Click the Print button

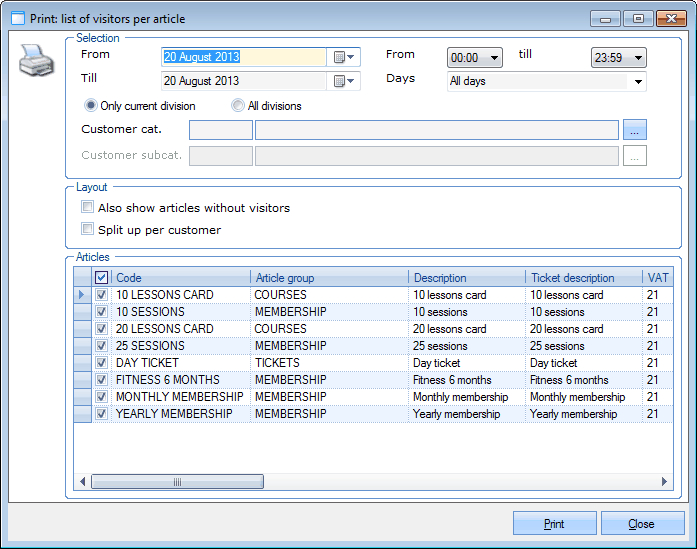coord(554,524)
